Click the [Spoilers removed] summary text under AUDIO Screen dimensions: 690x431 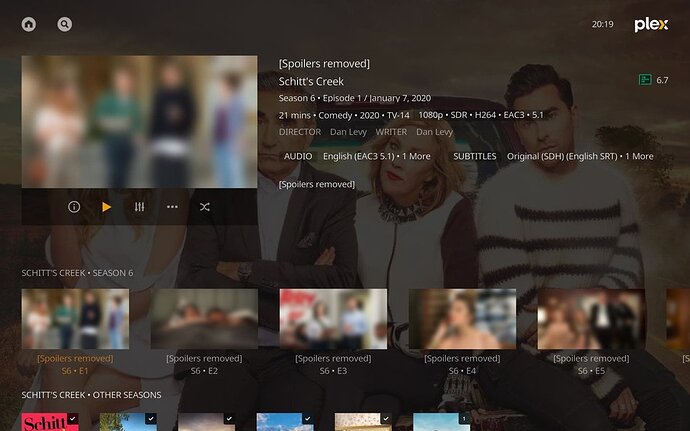point(317,184)
